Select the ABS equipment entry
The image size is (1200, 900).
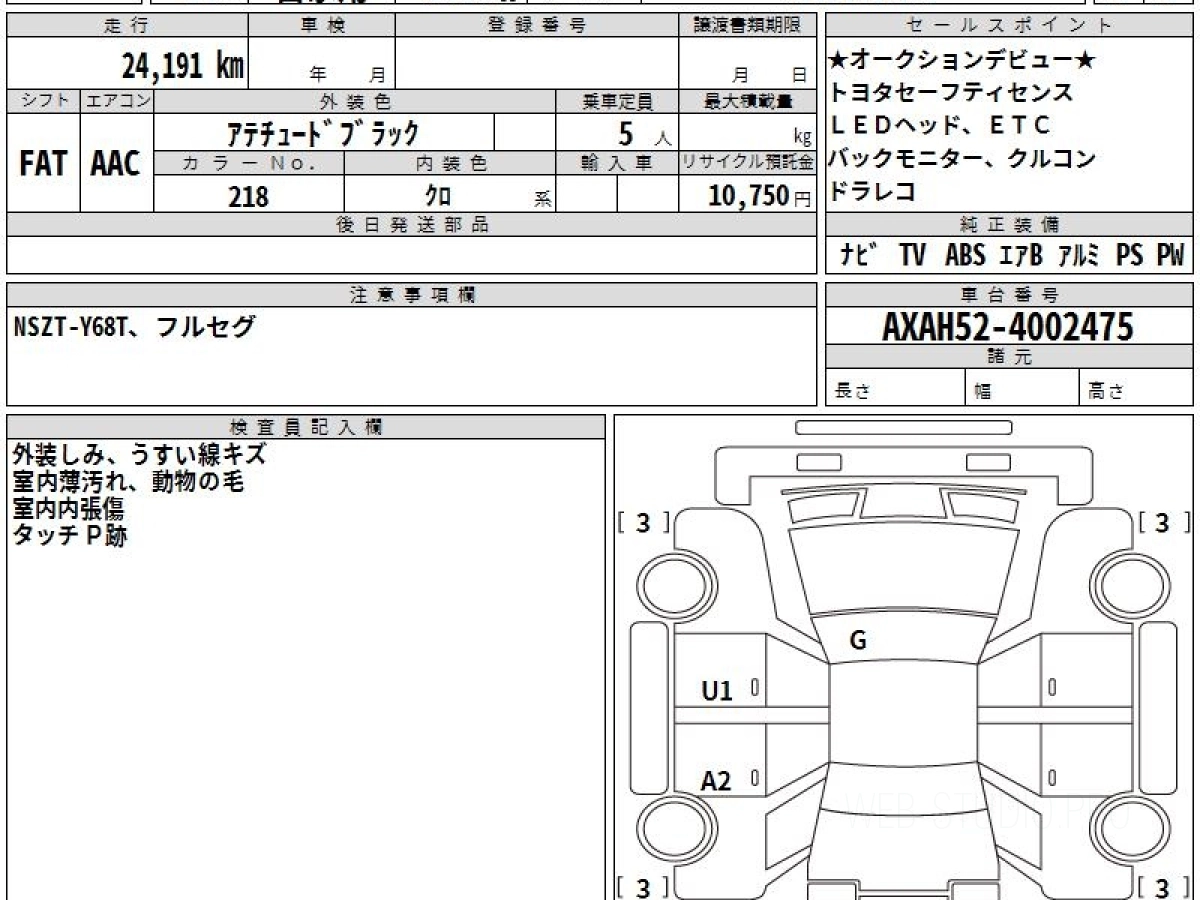(965, 255)
